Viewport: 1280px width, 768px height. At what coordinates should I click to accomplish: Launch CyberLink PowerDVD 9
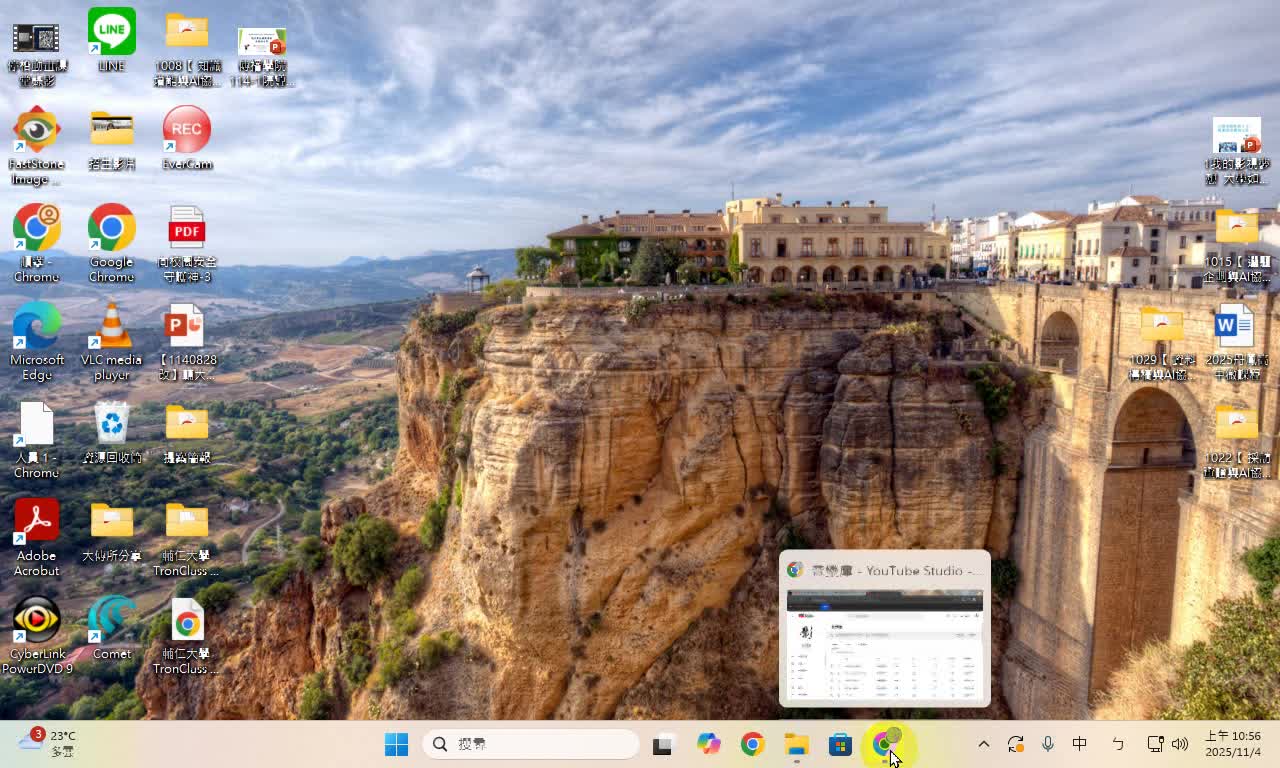(x=36, y=620)
